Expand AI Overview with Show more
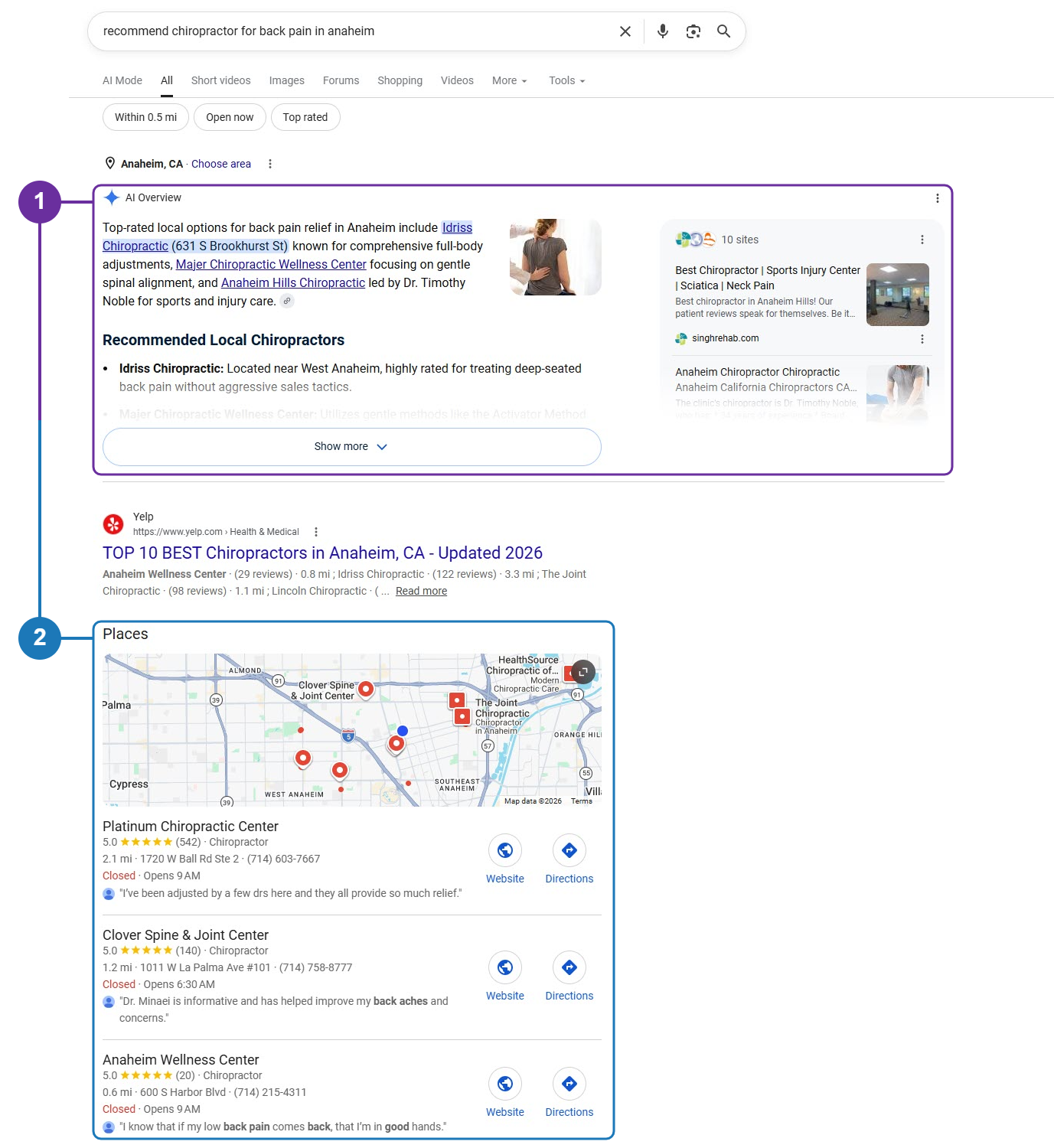Viewport: 1054px width, 1148px height. [x=352, y=447]
